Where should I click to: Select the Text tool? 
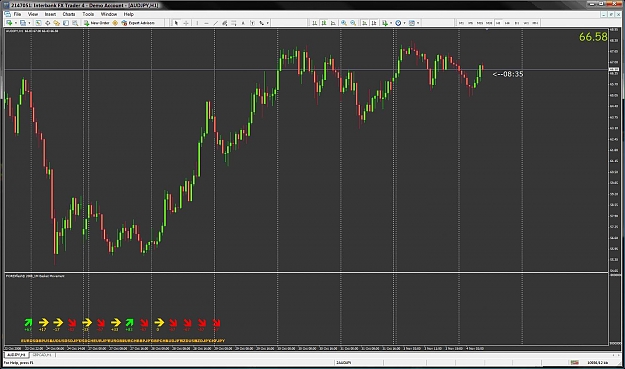pos(243,23)
